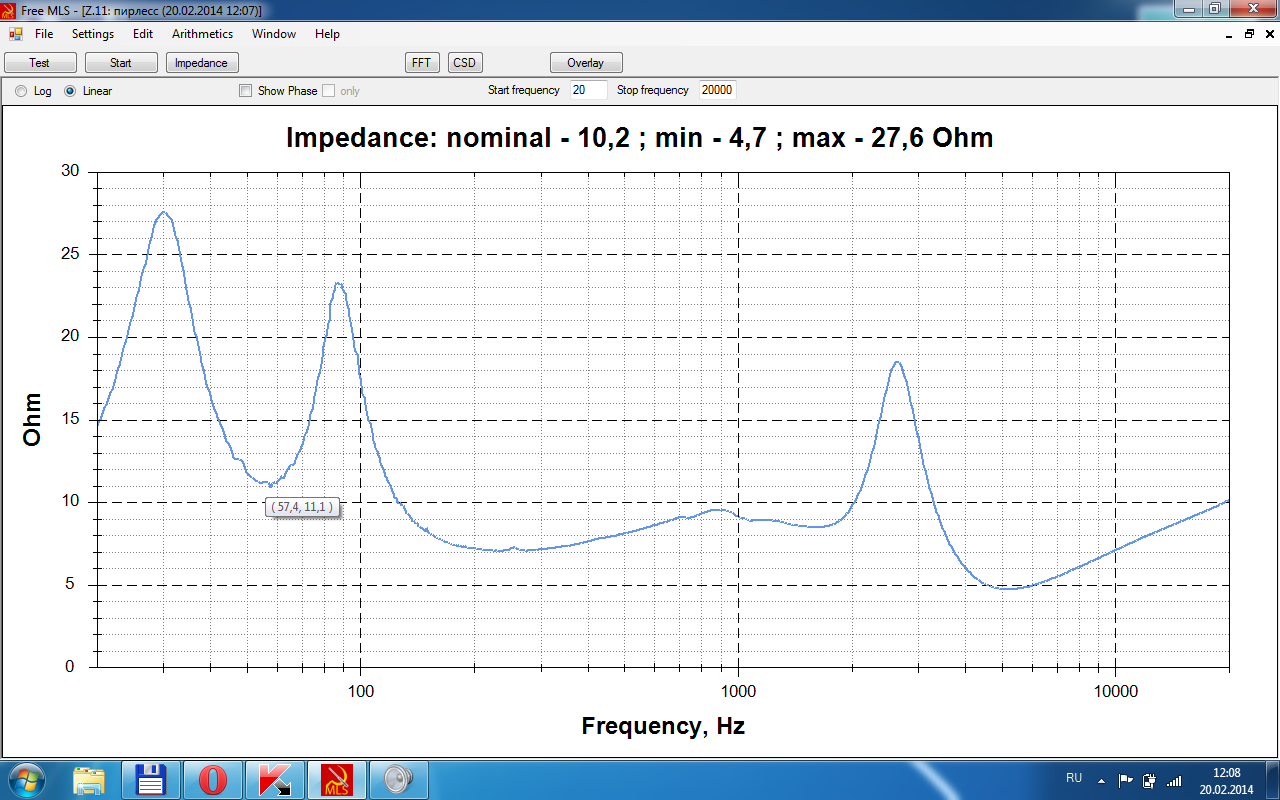
Task: Tick the 'only' checkbox
Action: pos(328,91)
